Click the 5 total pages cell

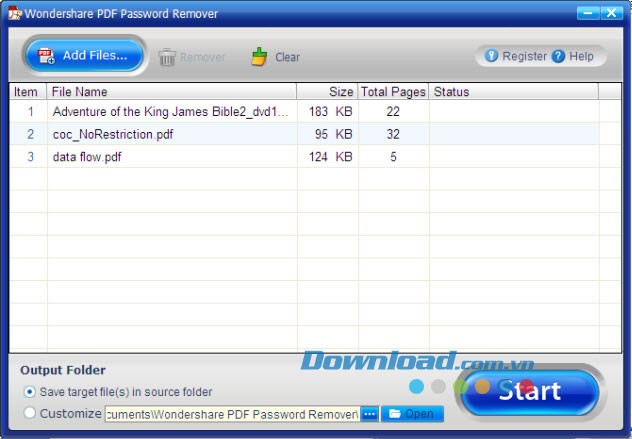click(393, 157)
